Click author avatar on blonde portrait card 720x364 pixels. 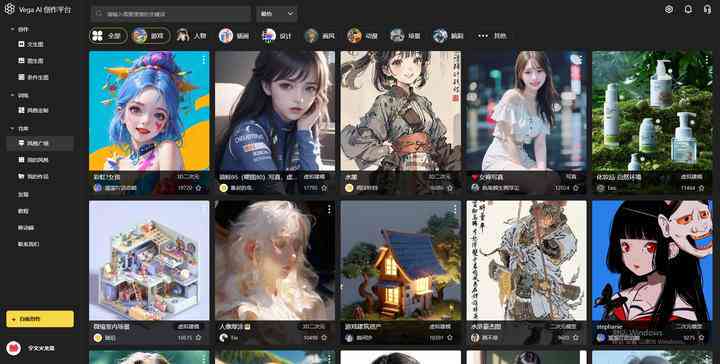point(224,338)
